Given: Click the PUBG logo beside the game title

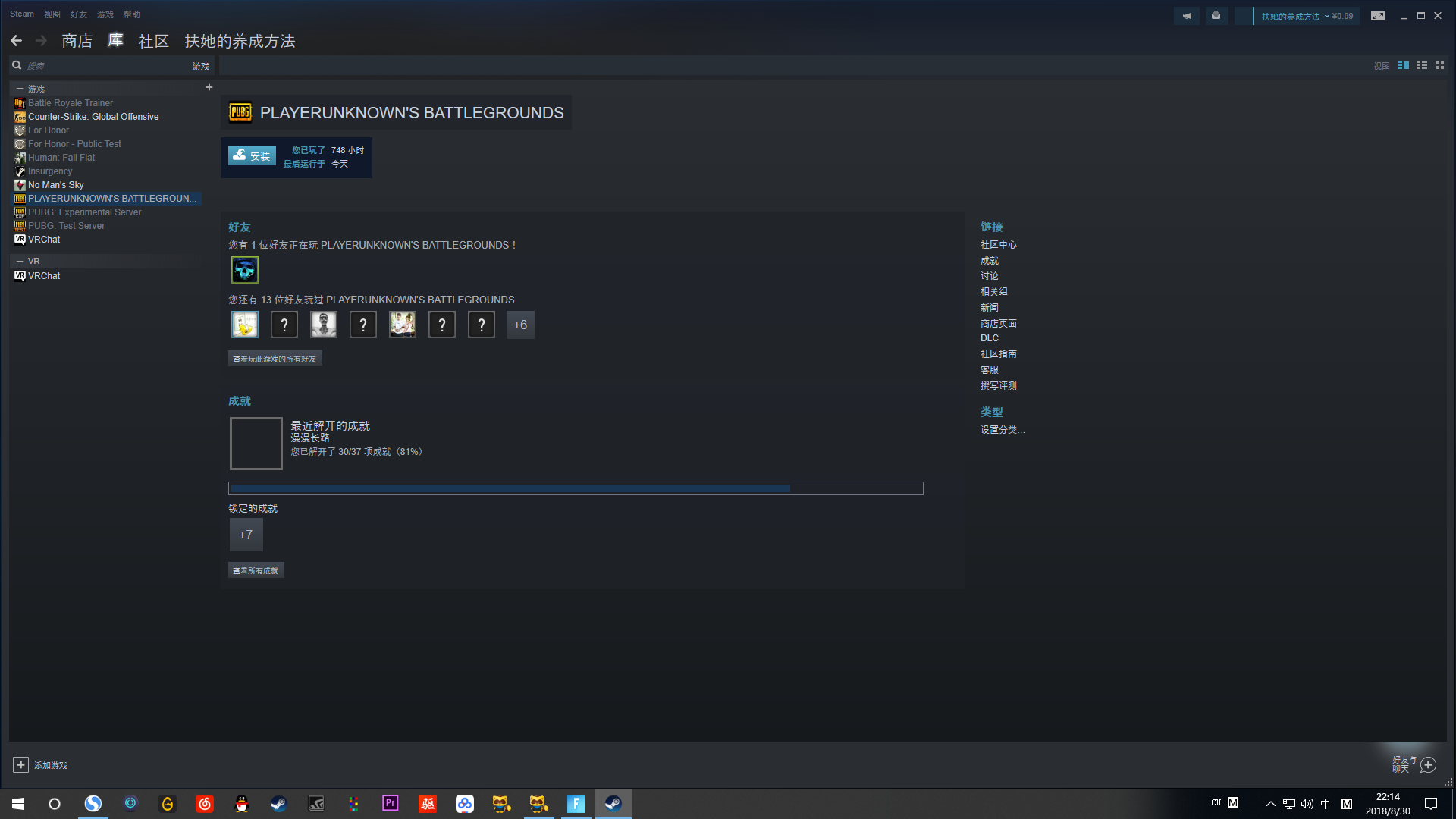Looking at the screenshot, I should 240,112.
